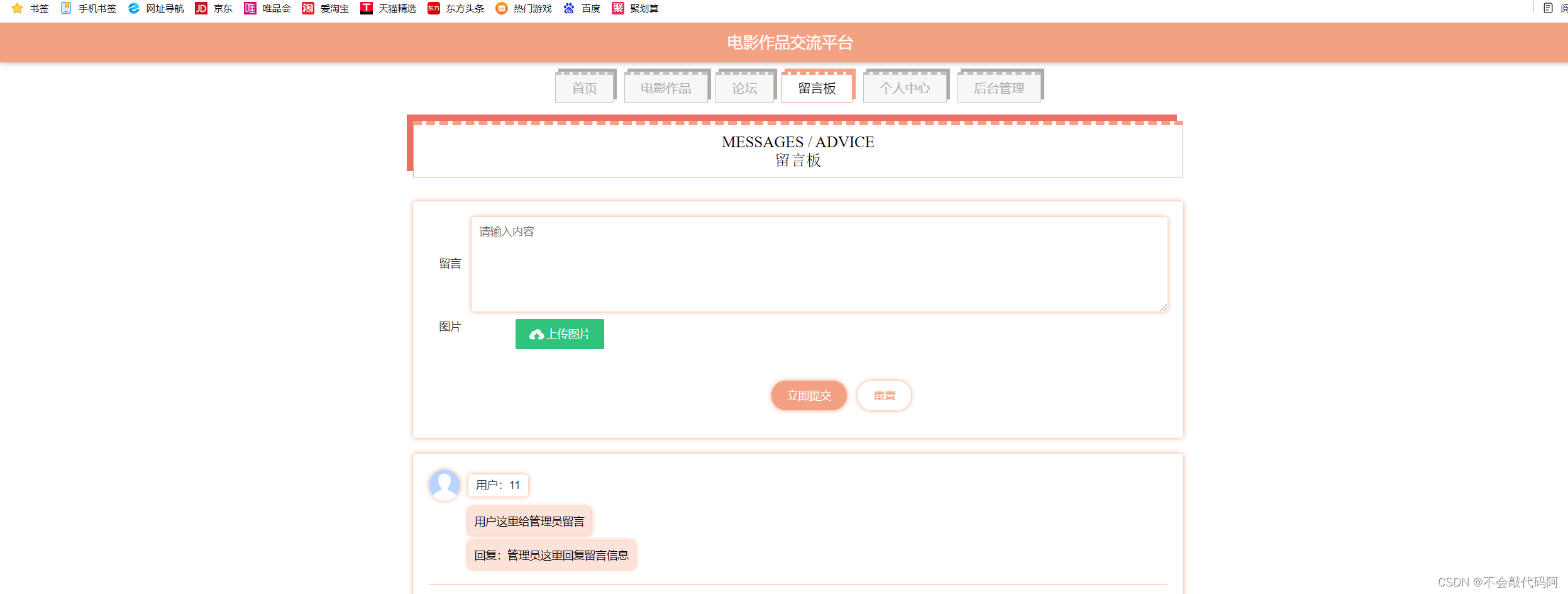Open the 唯品会 bookmark icon

(250, 8)
